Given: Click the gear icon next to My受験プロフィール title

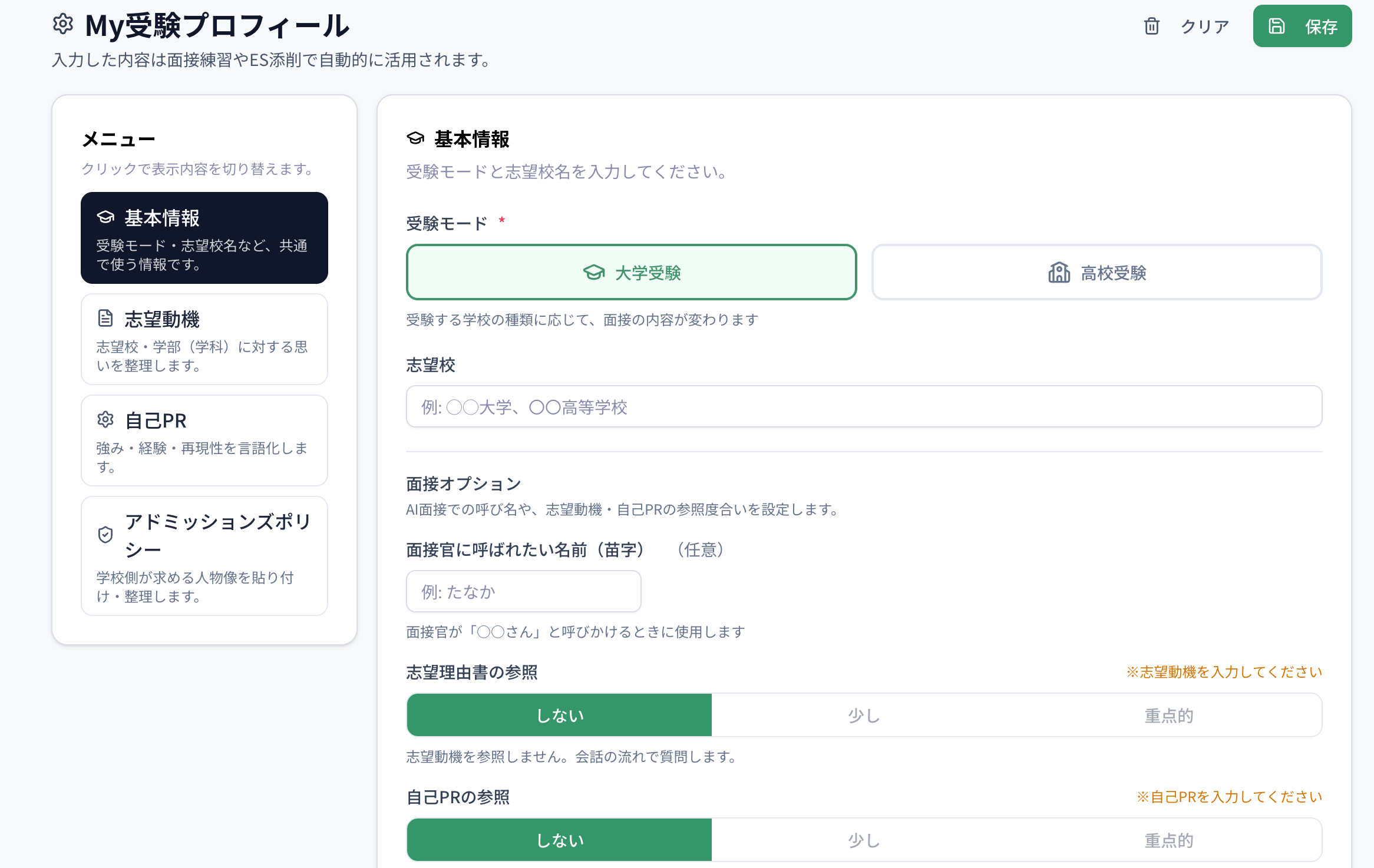Looking at the screenshot, I should pyautogui.click(x=62, y=25).
